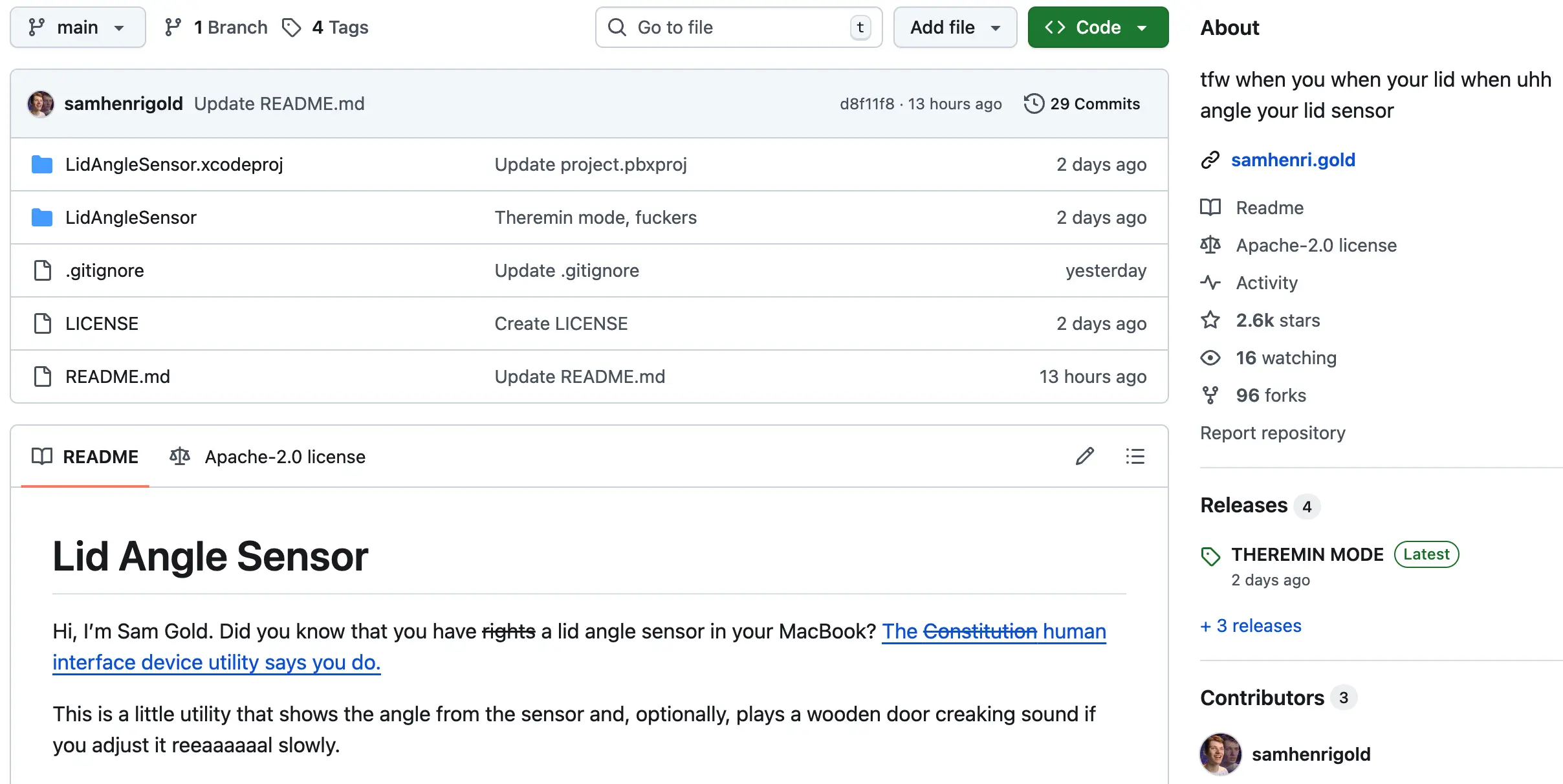Open the LidAngleSensor.xcodeproj folder icon
This screenshot has width=1563, height=784.
pos(42,164)
